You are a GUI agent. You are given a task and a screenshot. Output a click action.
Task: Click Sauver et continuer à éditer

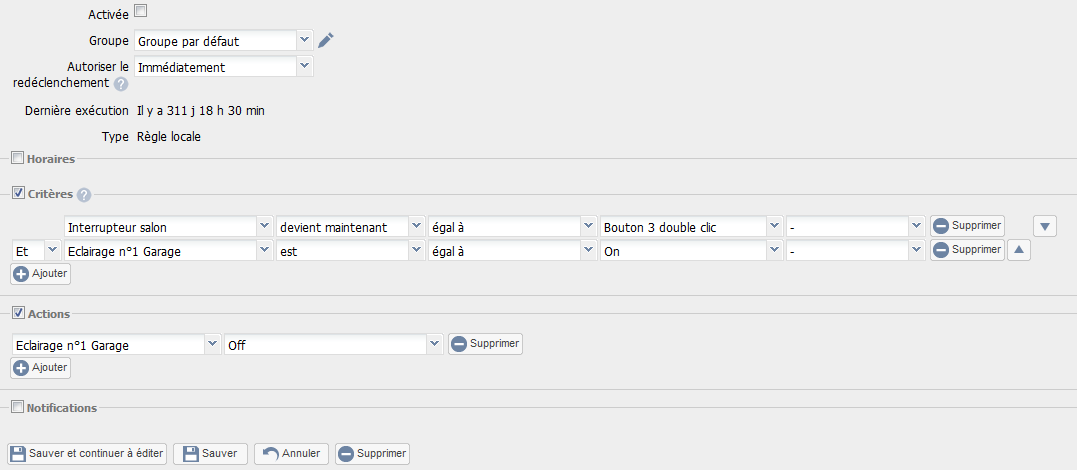click(x=87, y=454)
